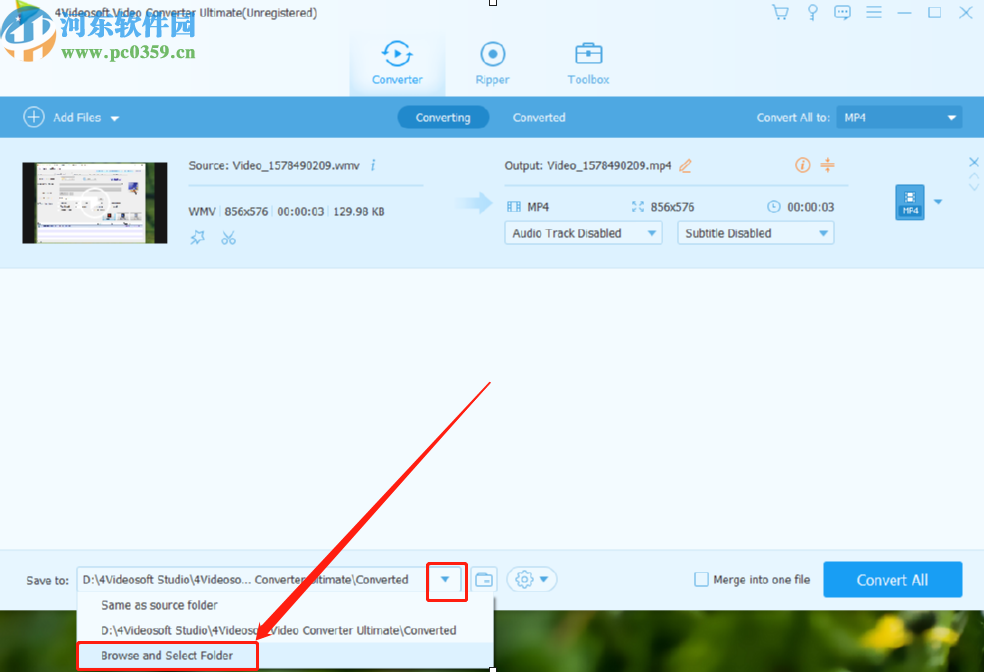Click the video preview thumbnail

(94, 202)
